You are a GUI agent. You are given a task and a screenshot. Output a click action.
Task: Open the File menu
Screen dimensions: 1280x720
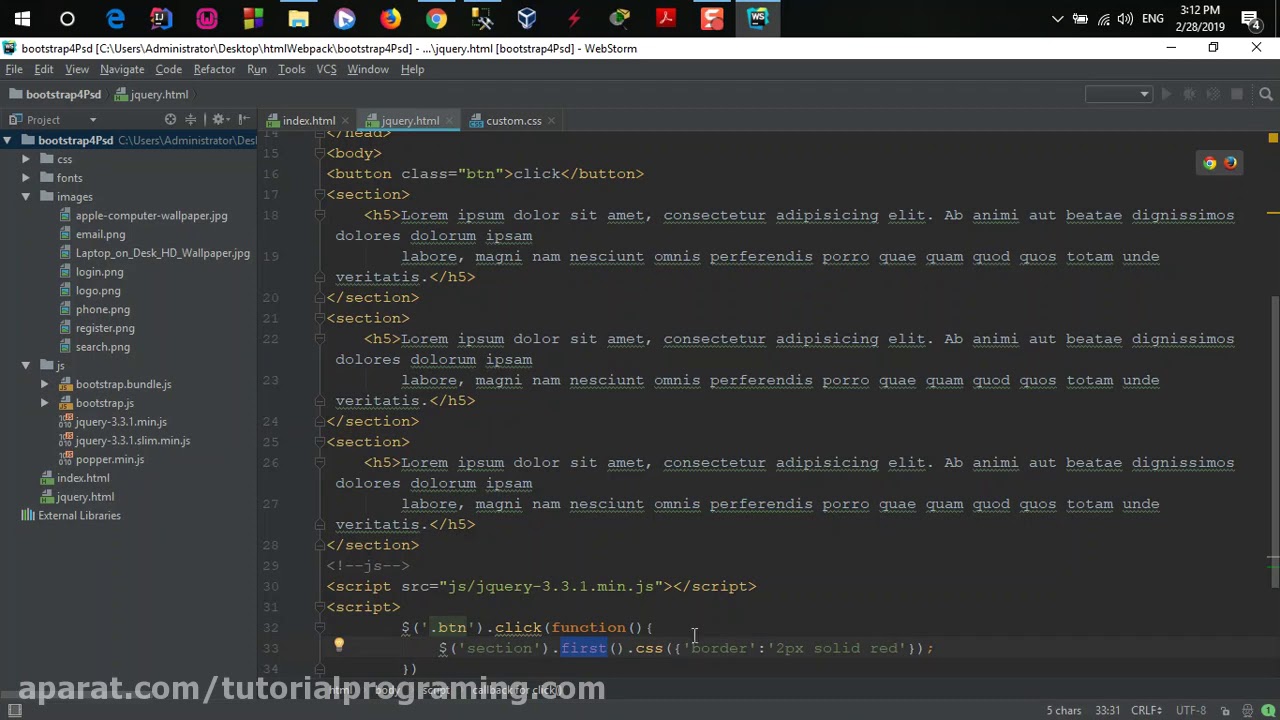[14, 69]
